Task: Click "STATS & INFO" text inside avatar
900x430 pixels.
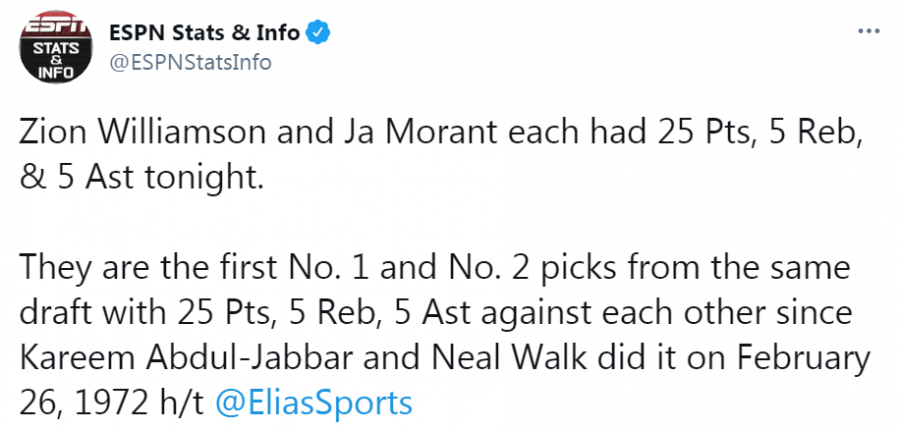Action: coord(48,58)
